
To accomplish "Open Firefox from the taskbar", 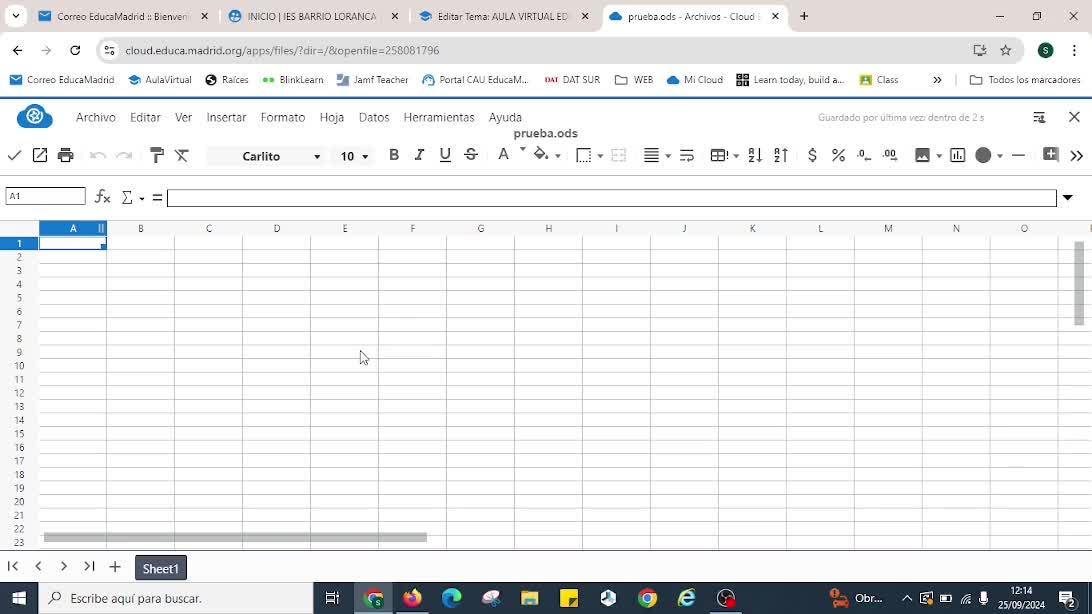I will [412, 598].
